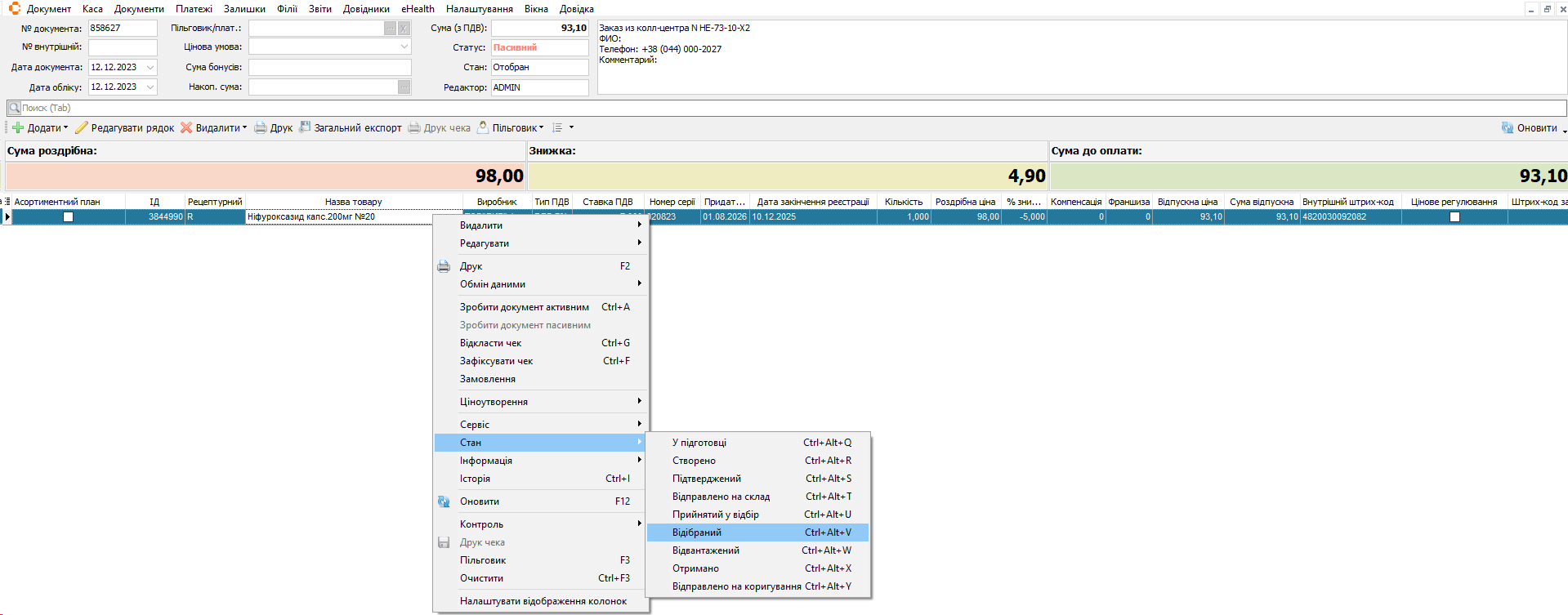Select Відвантажений in the Стан submenu
Viewport: 1568px width, 615px height.
tap(705, 550)
